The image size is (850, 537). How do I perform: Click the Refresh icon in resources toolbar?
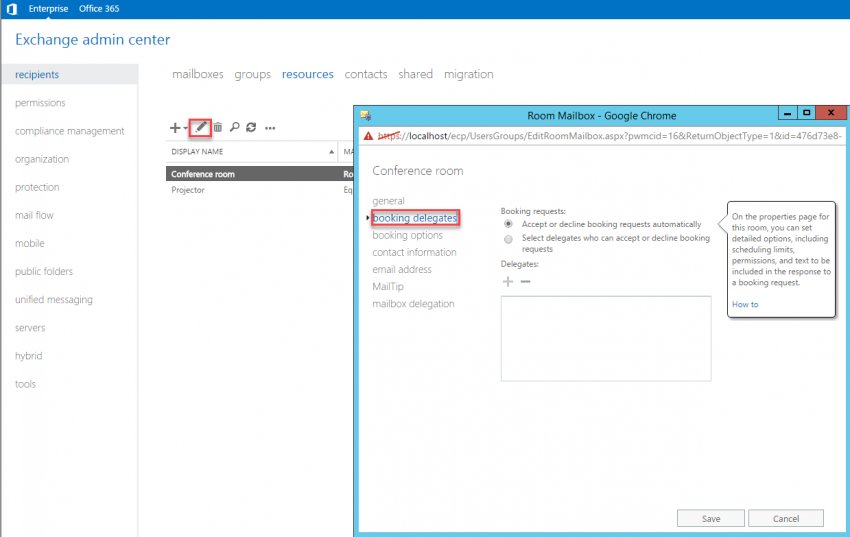[x=251, y=127]
